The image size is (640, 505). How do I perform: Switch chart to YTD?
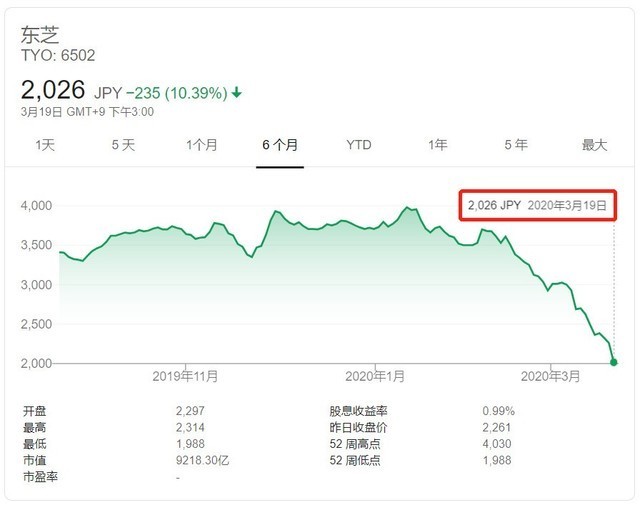click(x=359, y=145)
